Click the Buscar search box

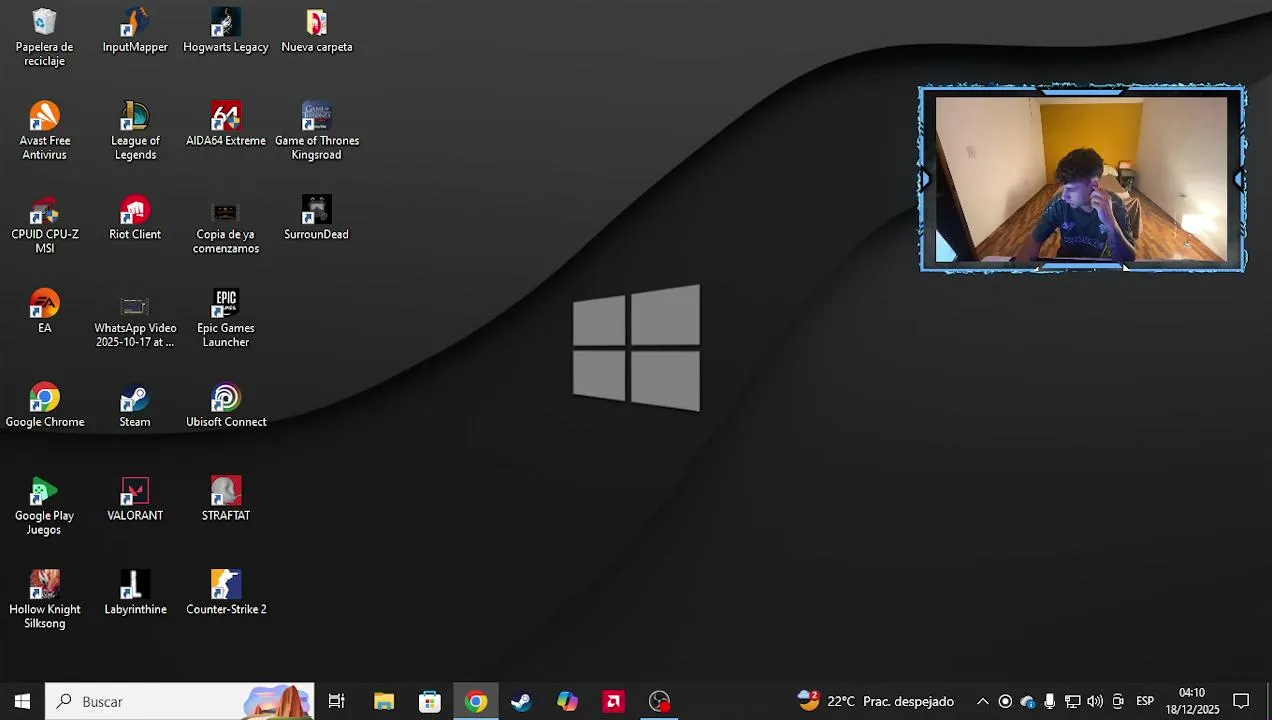pos(180,701)
